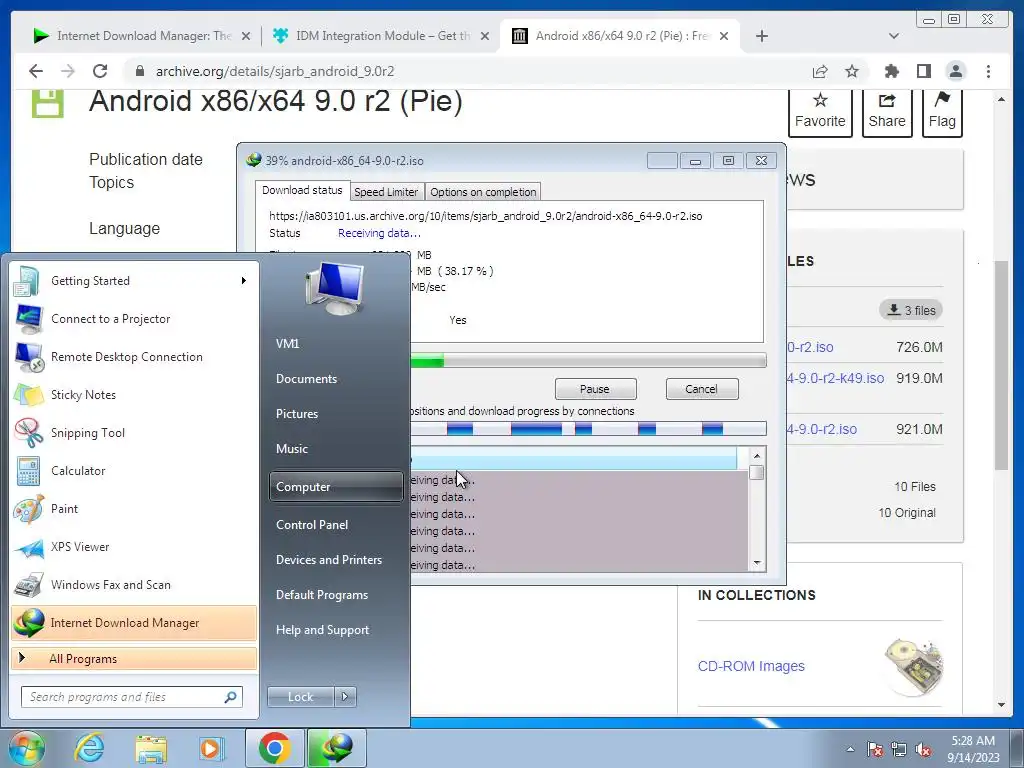Switch to Speed Limiter tab

pyautogui.click(x=386, y=192)
